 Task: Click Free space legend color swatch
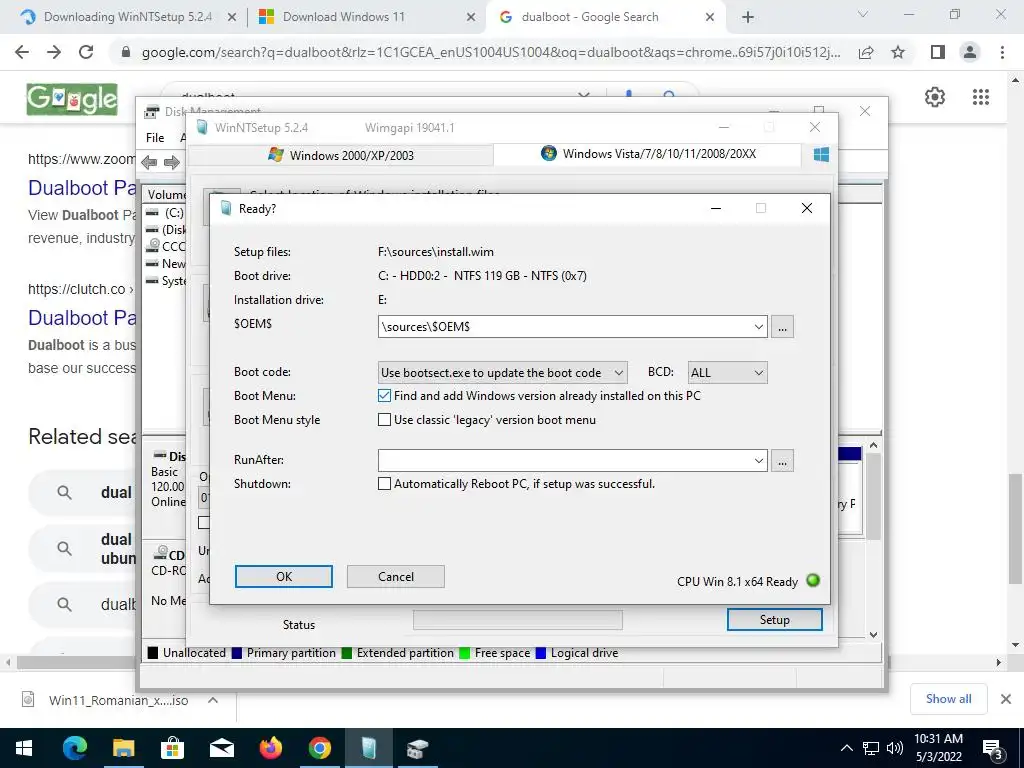click(x=464, y=653)
